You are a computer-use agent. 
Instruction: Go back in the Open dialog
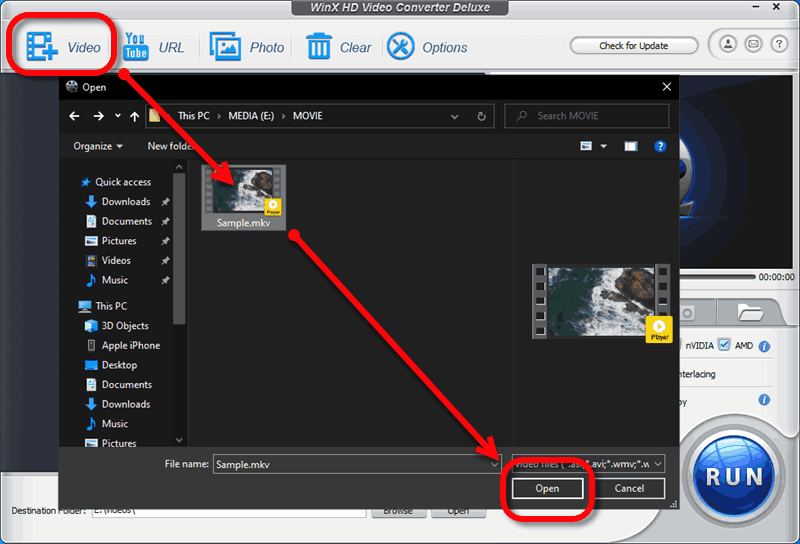tap(74, 116)
